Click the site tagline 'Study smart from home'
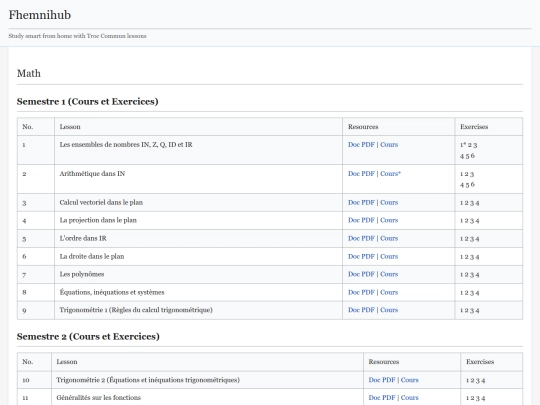Image resolution: width=540 pixels, height=405 pixels. point(77,36)
